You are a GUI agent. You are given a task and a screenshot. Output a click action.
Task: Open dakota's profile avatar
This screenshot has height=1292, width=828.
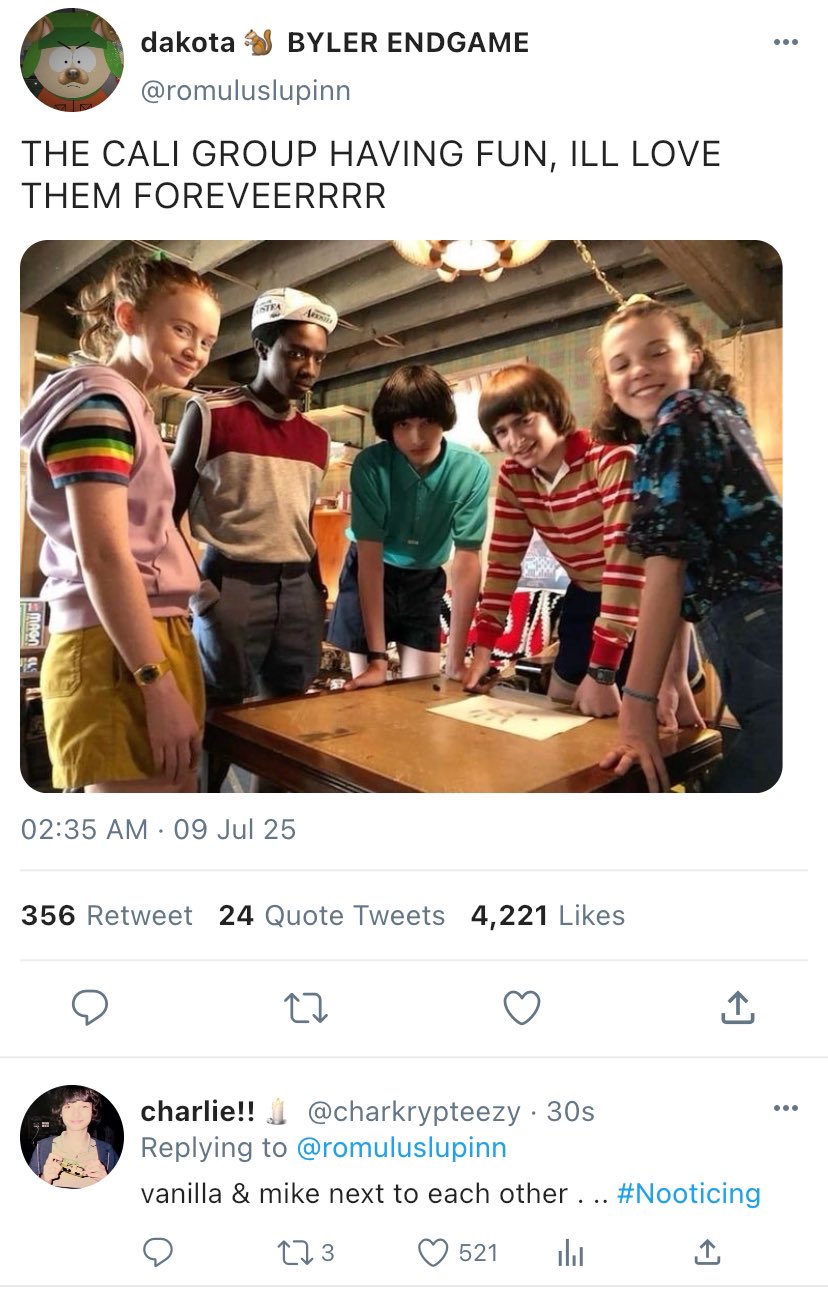(71, 60)
